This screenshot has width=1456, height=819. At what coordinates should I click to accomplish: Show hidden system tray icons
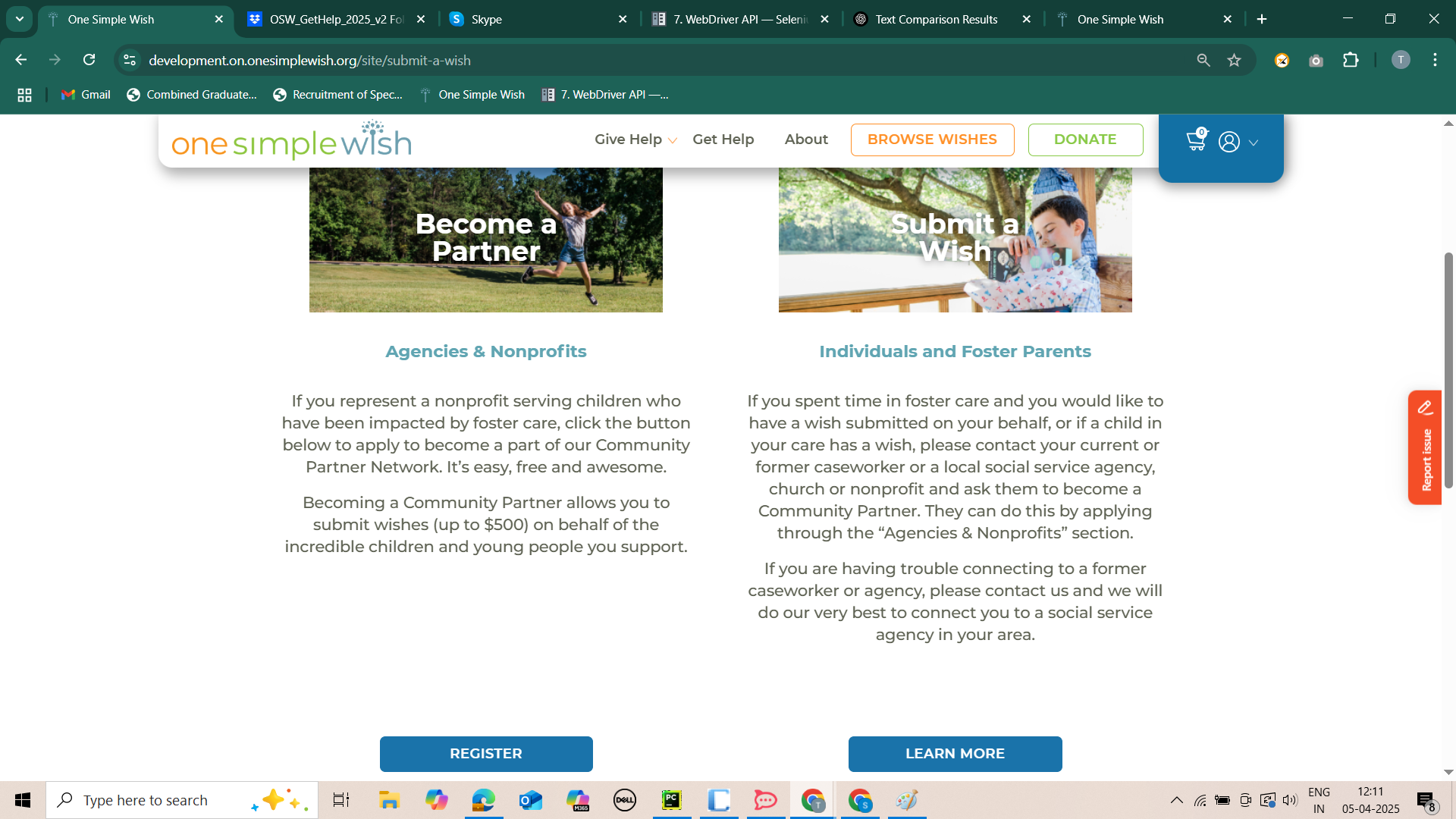pyautogui.click(x=1176, y=800)
